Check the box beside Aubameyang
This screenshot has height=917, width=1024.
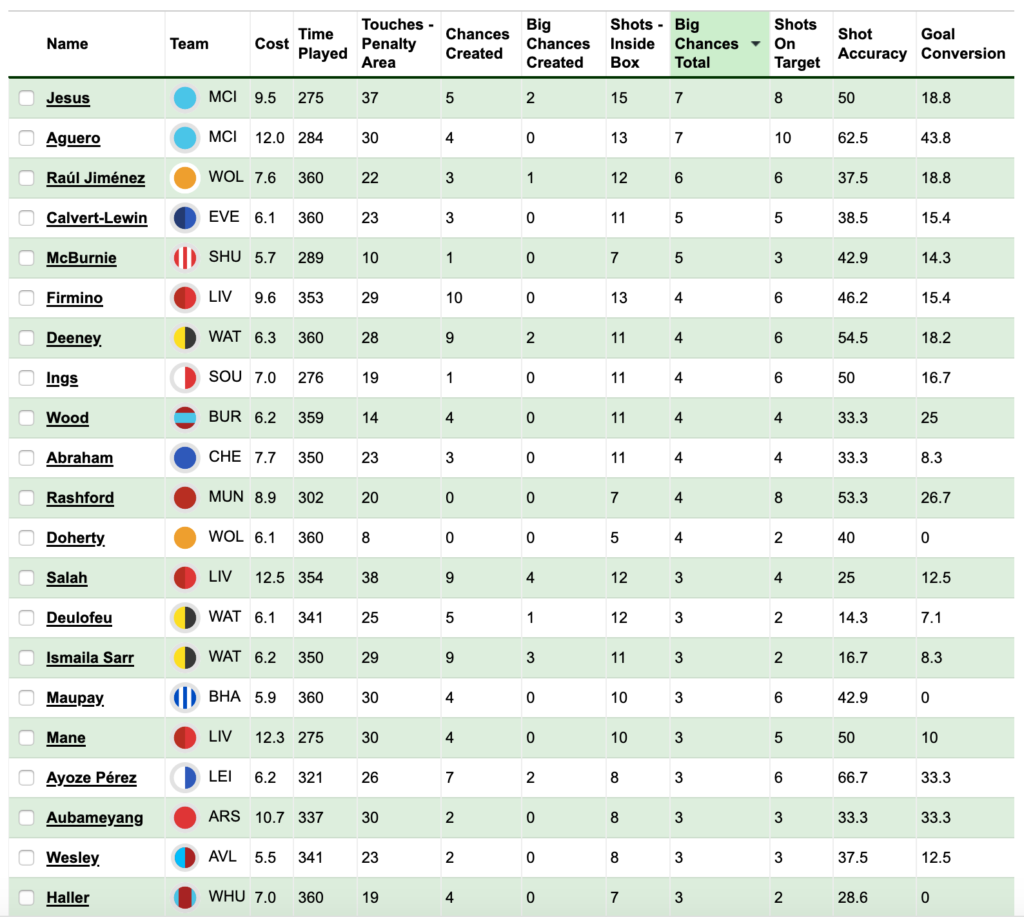pyautogui.click(x=26, y=818)
